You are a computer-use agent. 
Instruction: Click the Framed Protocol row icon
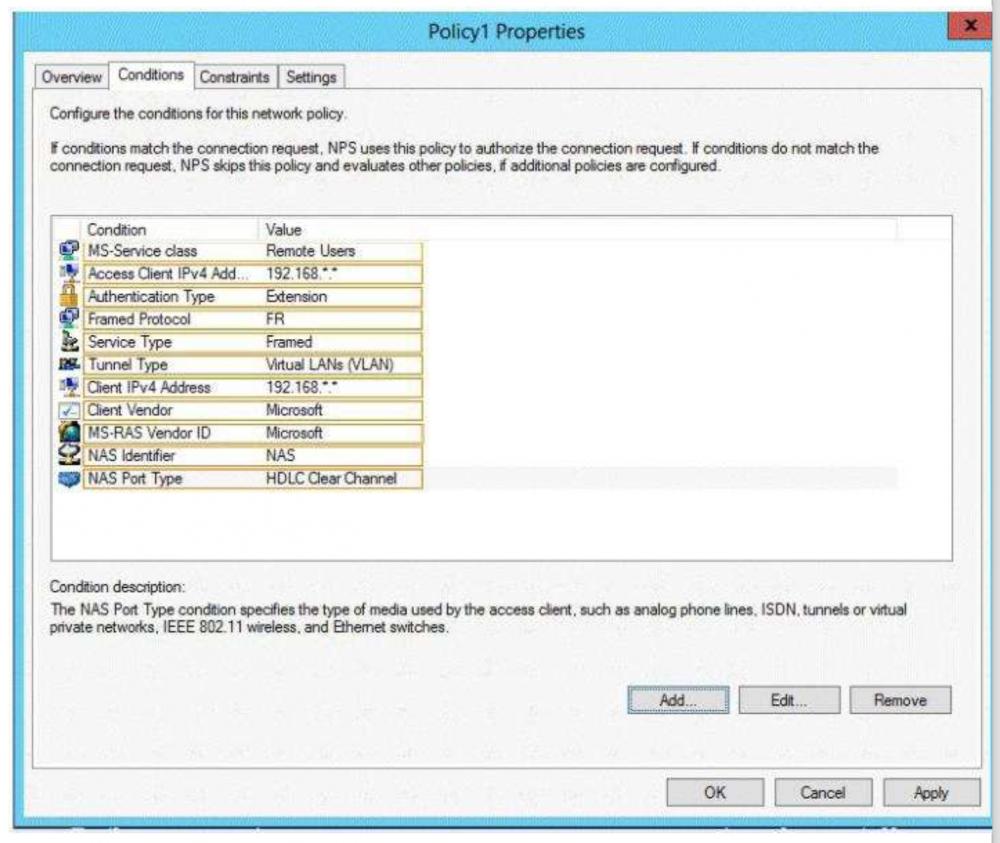point(69,318)
